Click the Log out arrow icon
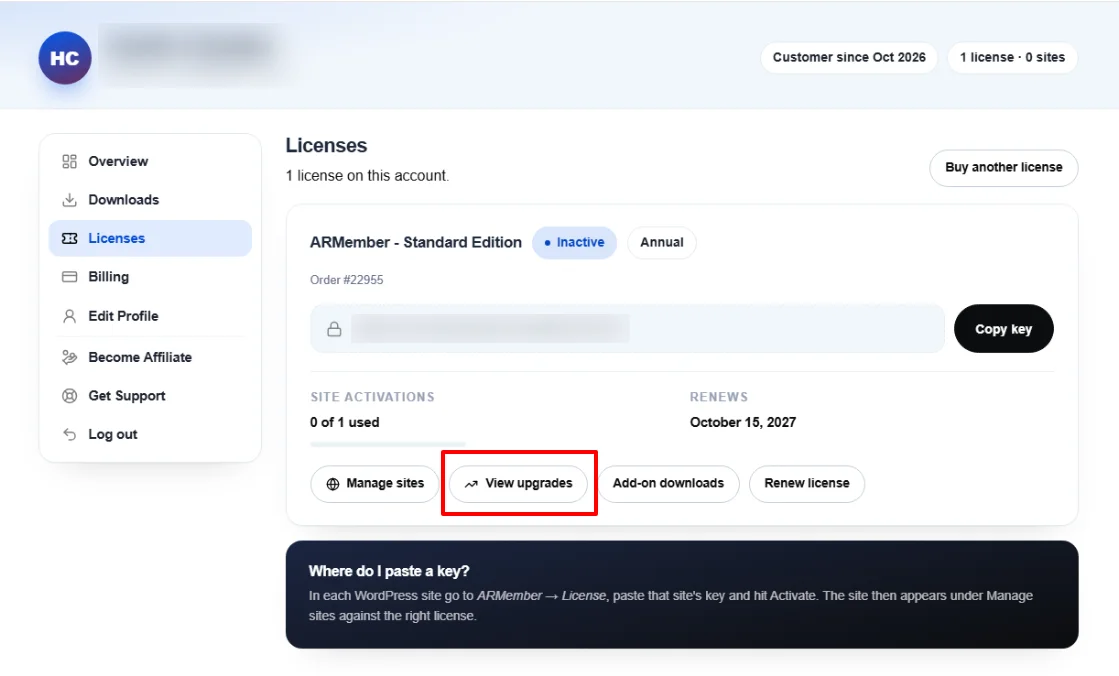 click(x=69, y=434)
